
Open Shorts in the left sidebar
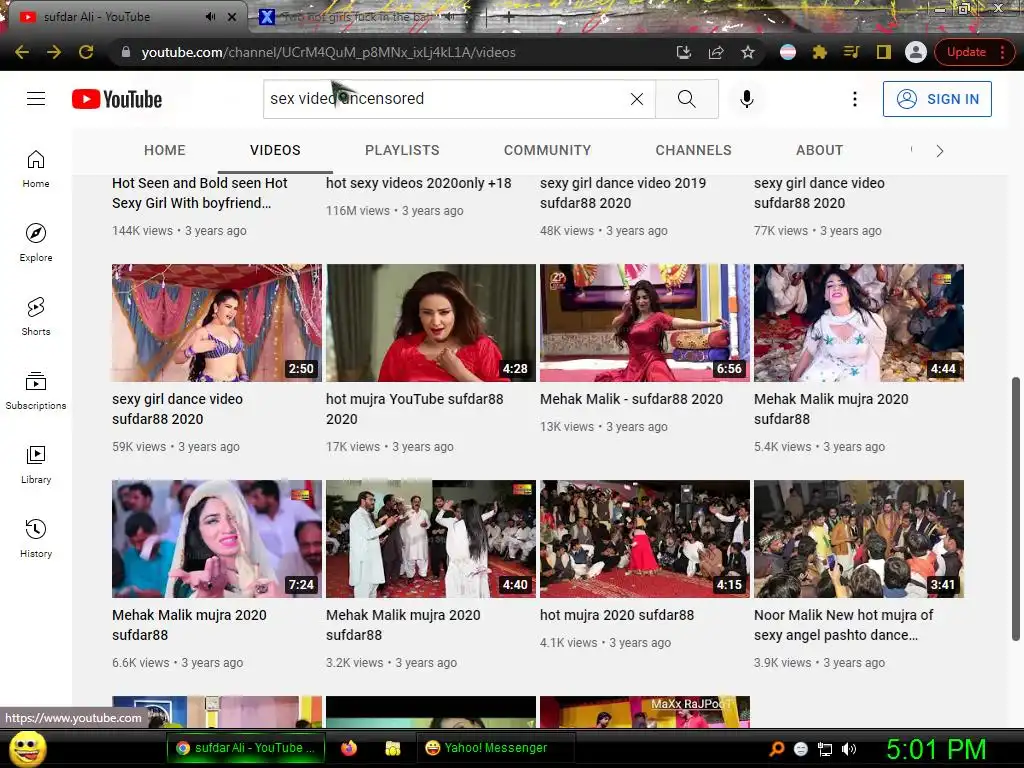(x=36, y=317)
